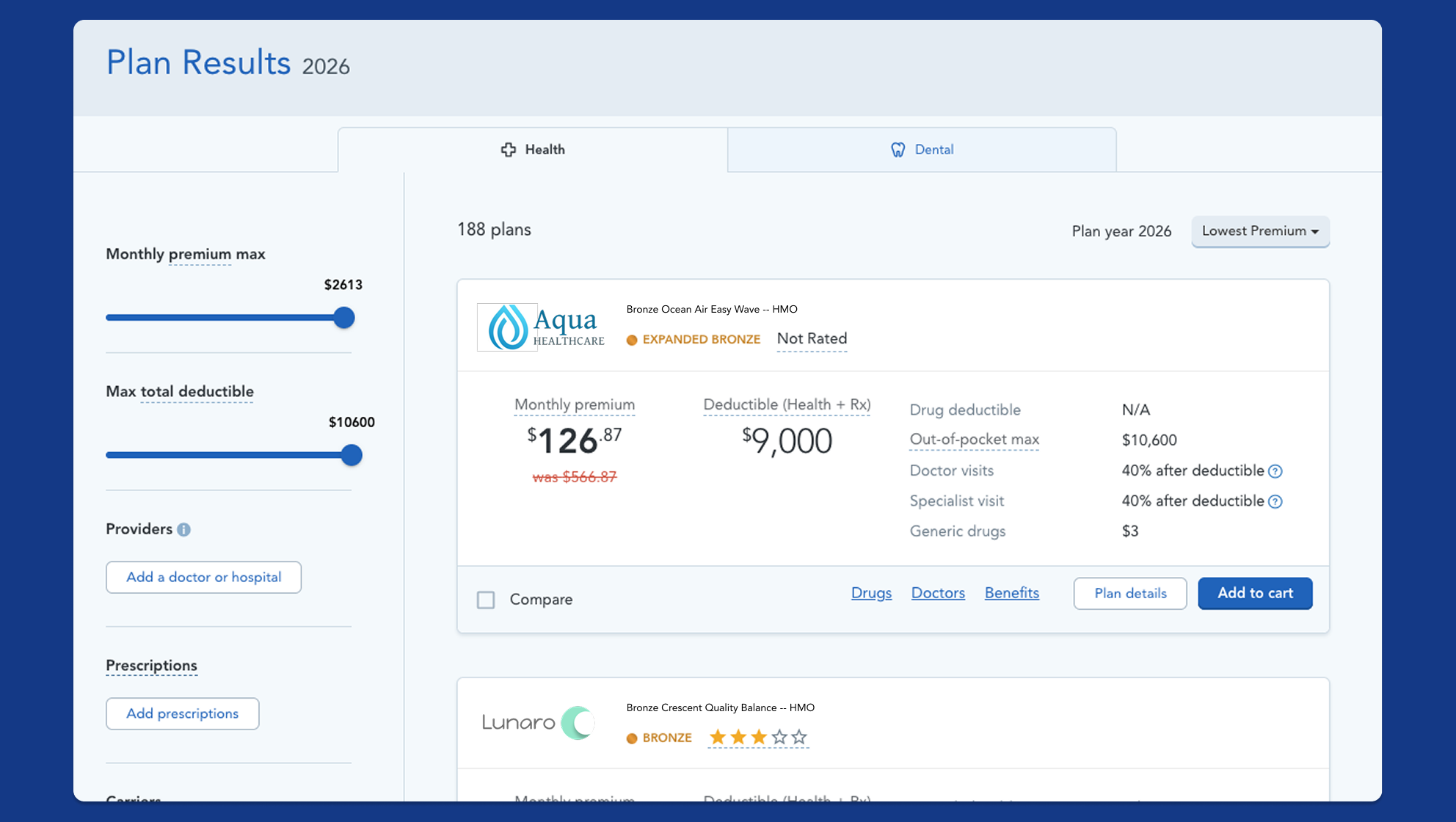
Task: Select the fourth star in Lunaro's rating
Action: (779, 737)
